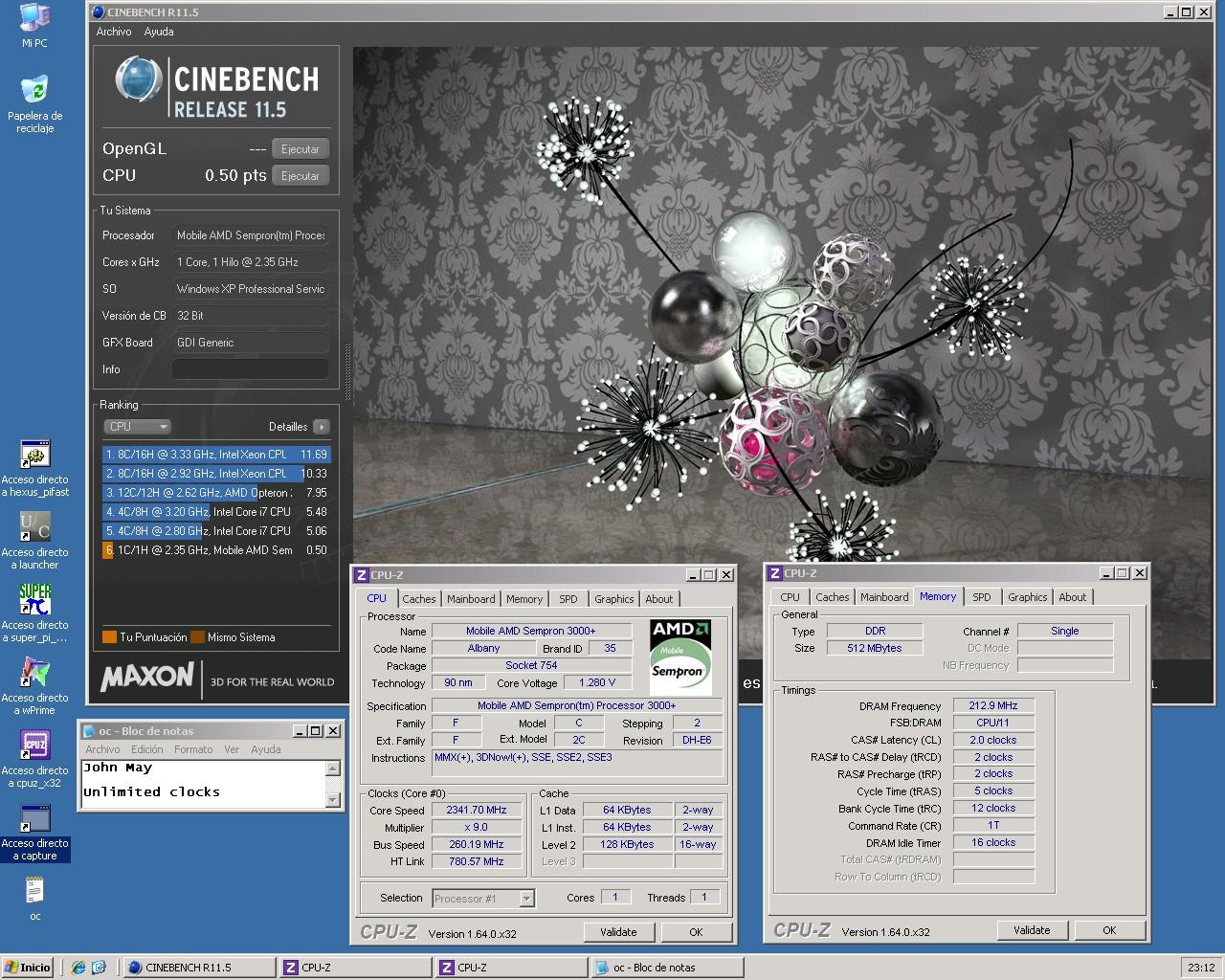This screenshot has height=980, width=1225.
Task: Click OK in left CPU-Z window
Action: click(696, 932)
